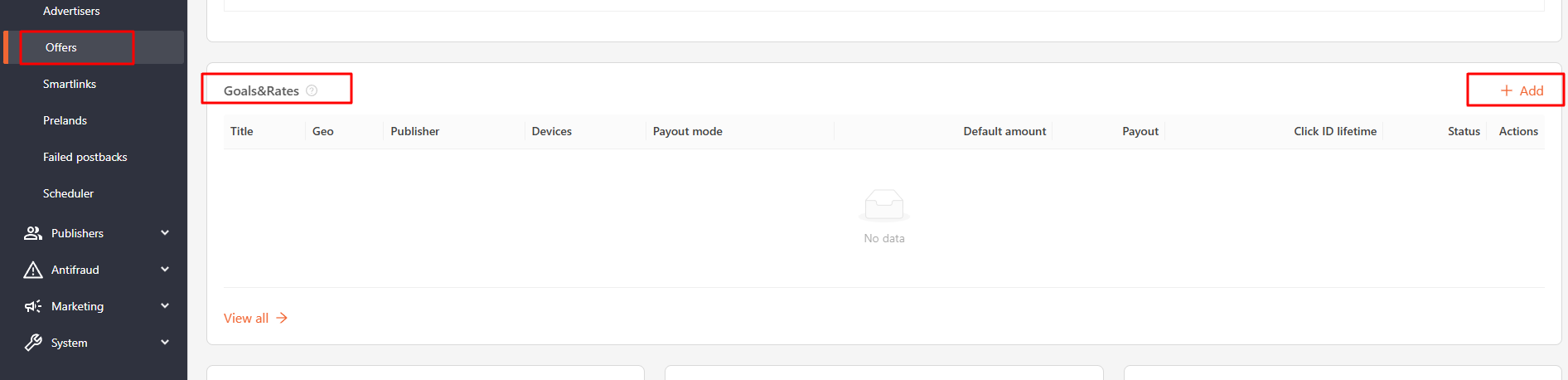Go to Prelands in sidebar
Image resolution: width=1568 pixels, height=380 pixels.
[x=65, y=120]
